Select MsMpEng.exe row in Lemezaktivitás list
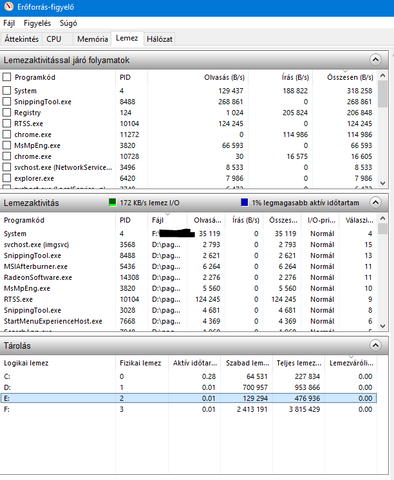Image resolution: width=394 pixels, height=480 pixels. click(x=189, y=288)
